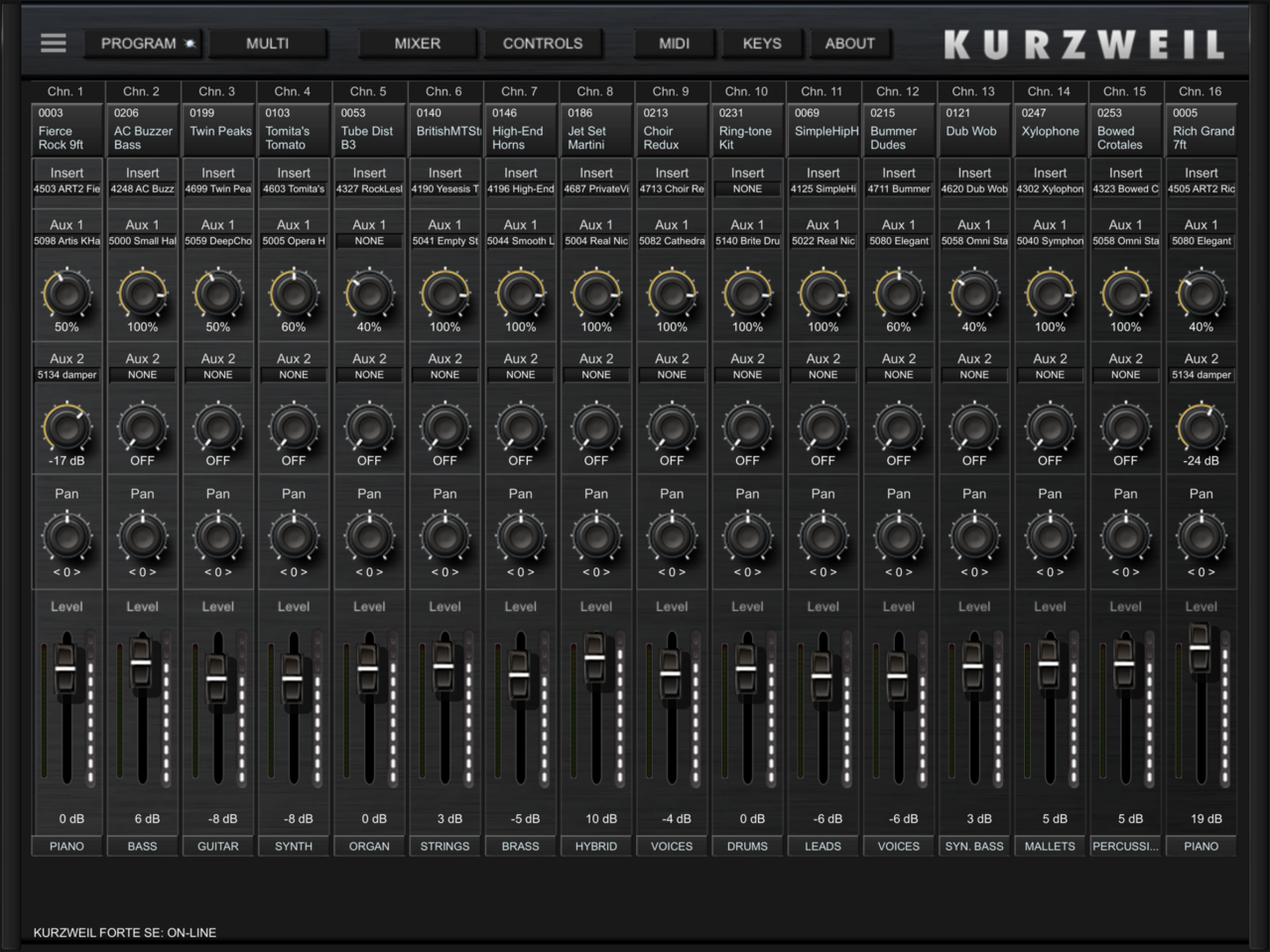The image size is (1270, 952).
Task: Click the Chn. 11 Level fader handle
Action: [x=823, y=677]
